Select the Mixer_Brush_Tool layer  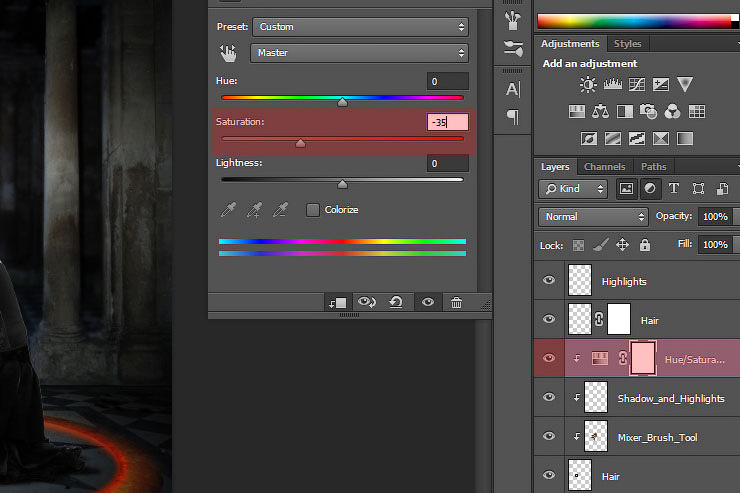point(660,437)
